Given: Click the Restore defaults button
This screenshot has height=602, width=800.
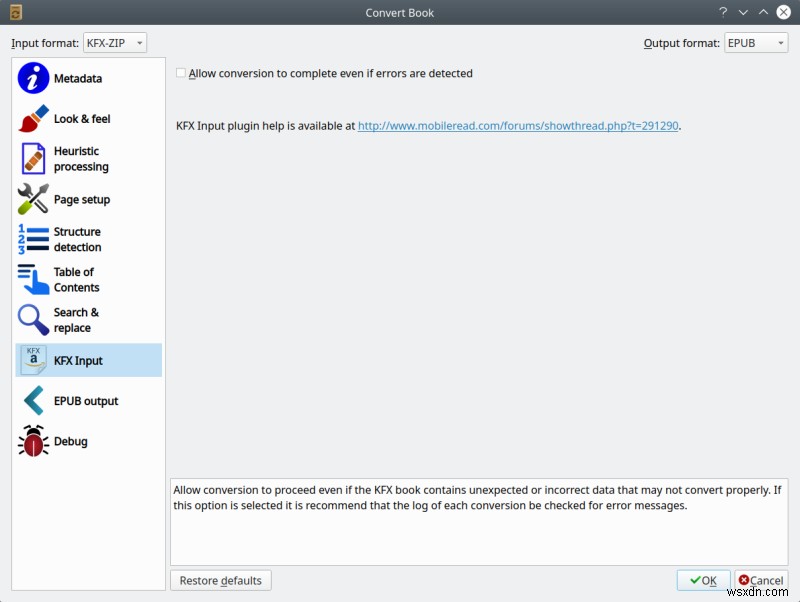Looking at the screenshot, I should coord(220,580).
